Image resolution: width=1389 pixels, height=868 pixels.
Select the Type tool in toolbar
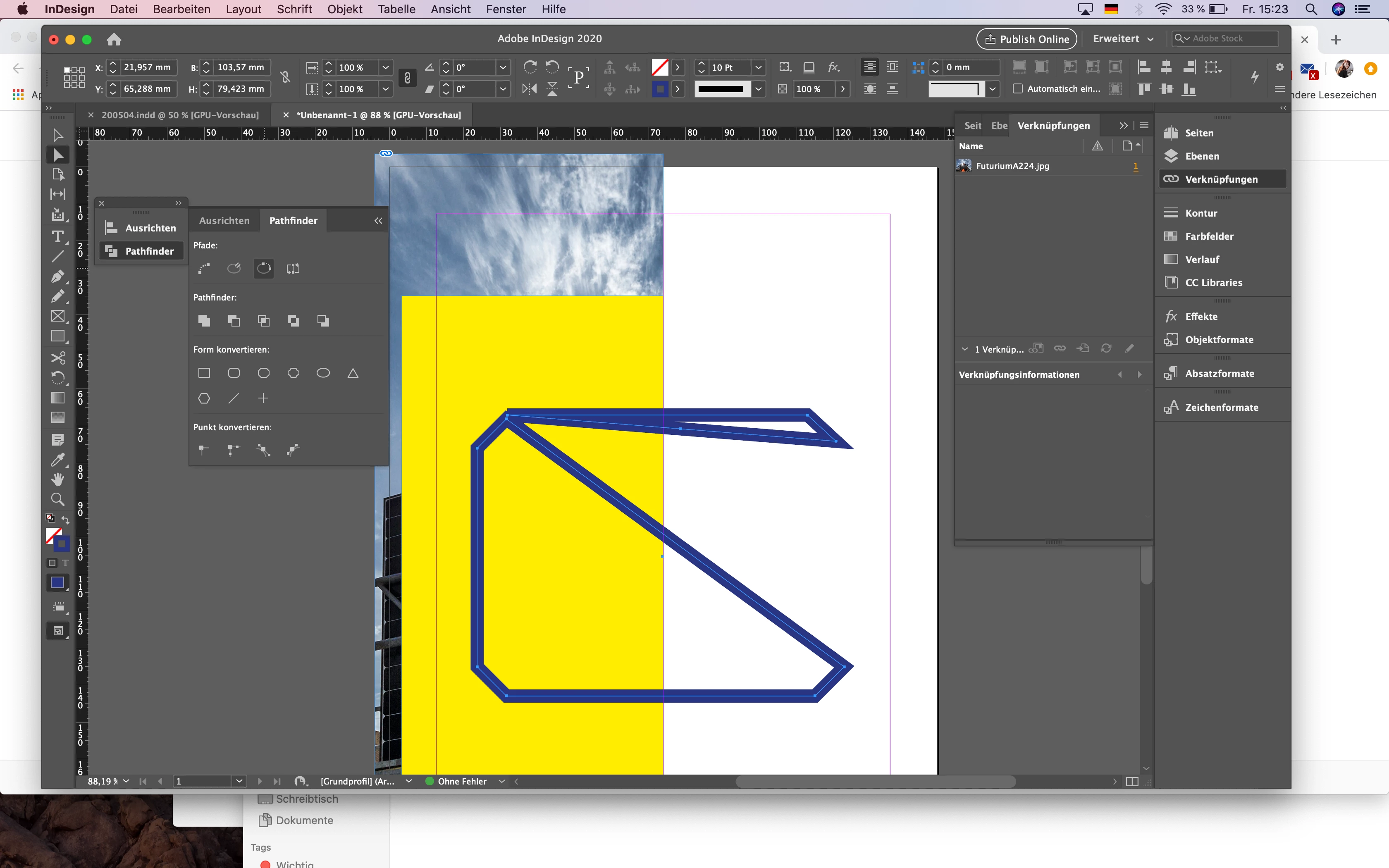(x=57, y=236)
